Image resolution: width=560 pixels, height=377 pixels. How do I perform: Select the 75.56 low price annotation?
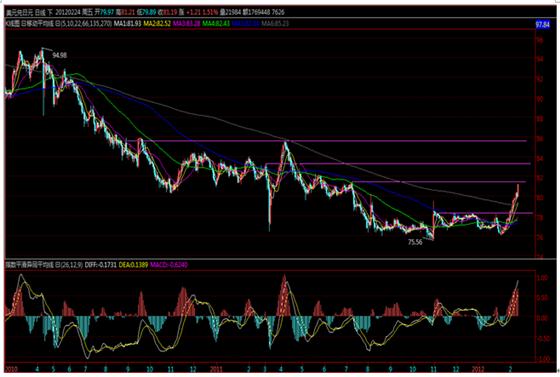point(415,242)
